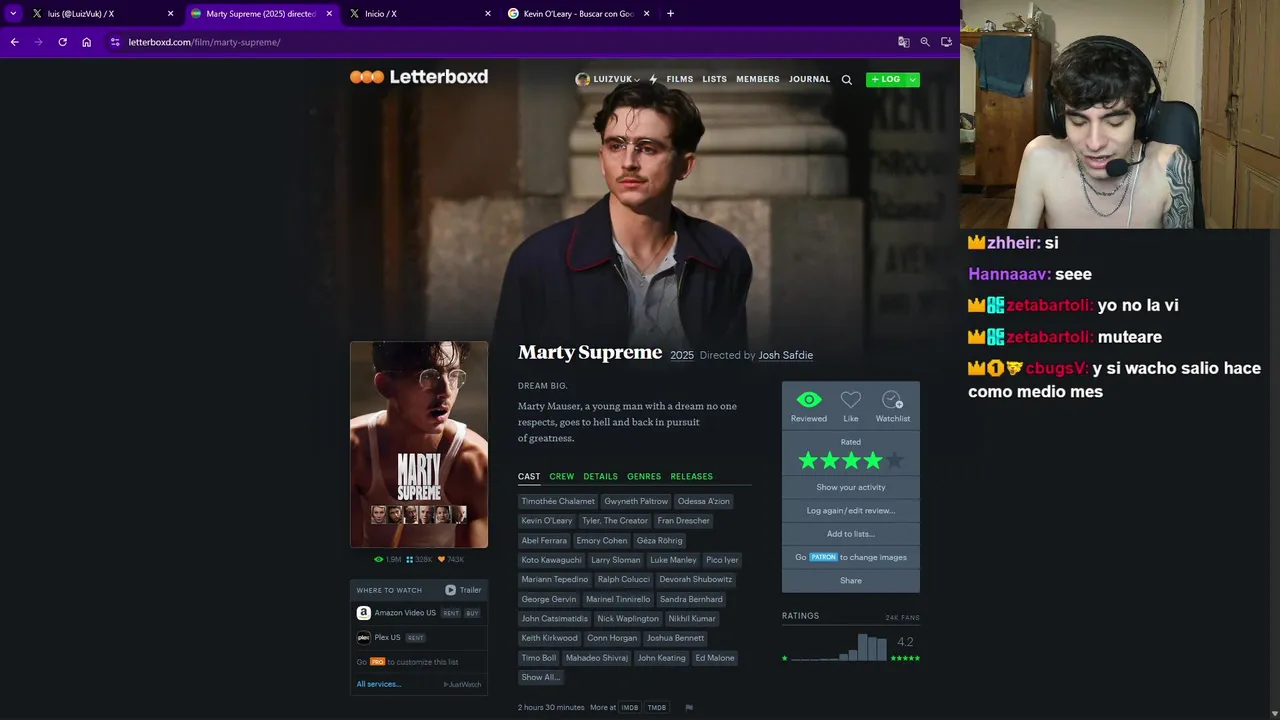This screenshot has height=720, width=1280.
Task: Click the address bar URL
Action: click(x=204, y=42)
